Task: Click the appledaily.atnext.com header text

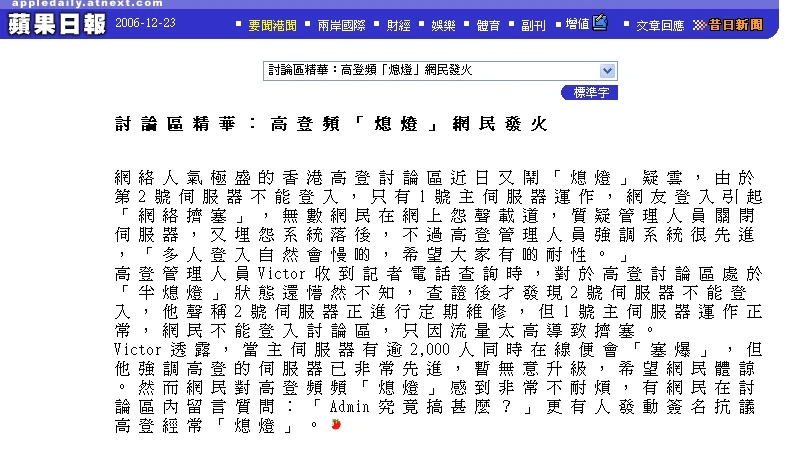Action: [87, 4]
